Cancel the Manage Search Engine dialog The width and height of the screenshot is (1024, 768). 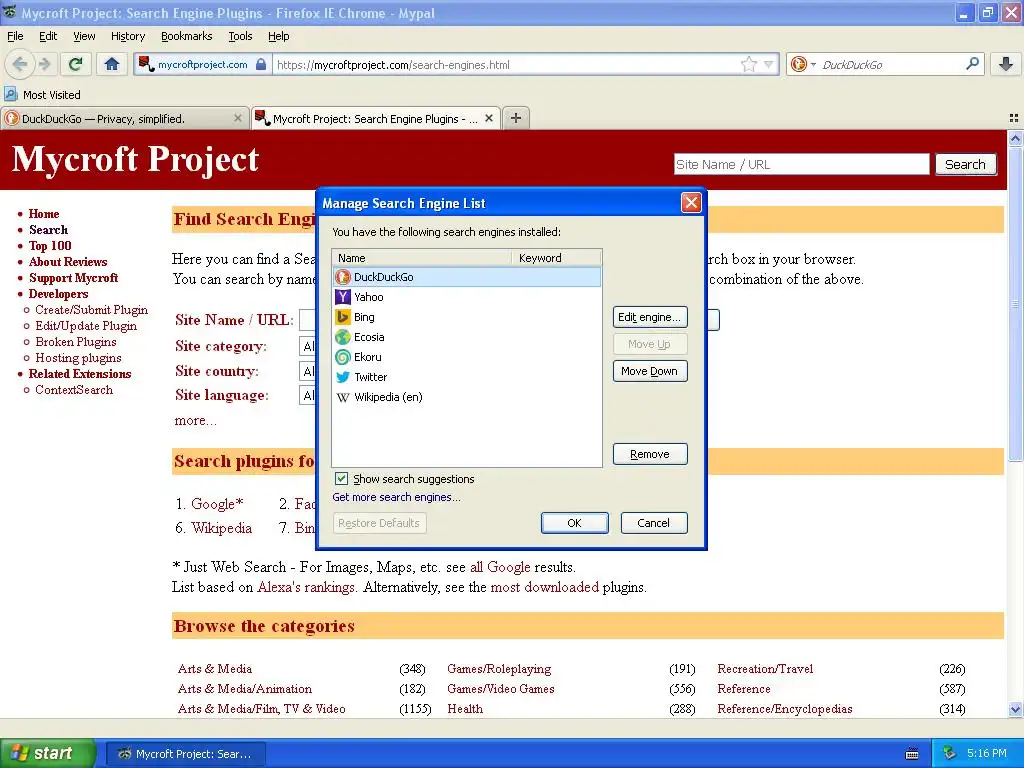pos(654,522)
